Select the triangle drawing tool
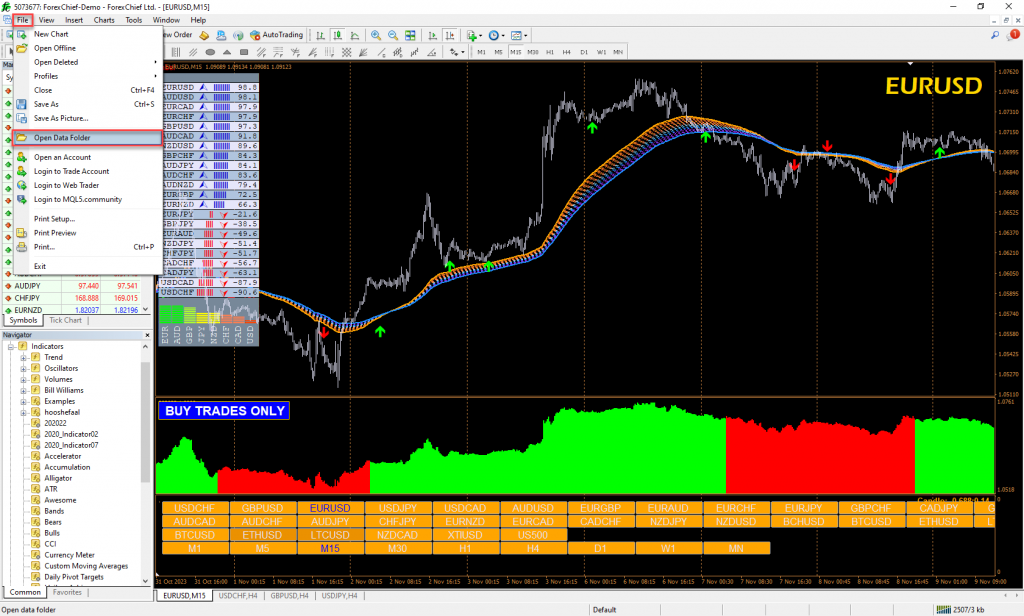 click(227, 52)
